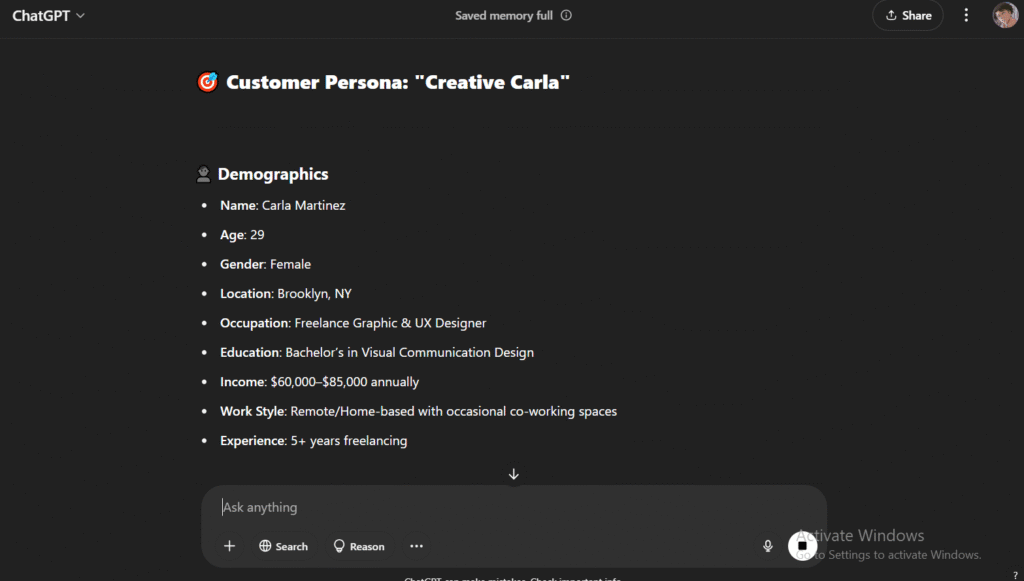The height and width of the screenshot is (581, 1024).
Task: Click the 'Saved memory full' notice text
Action: click(504, 16)
